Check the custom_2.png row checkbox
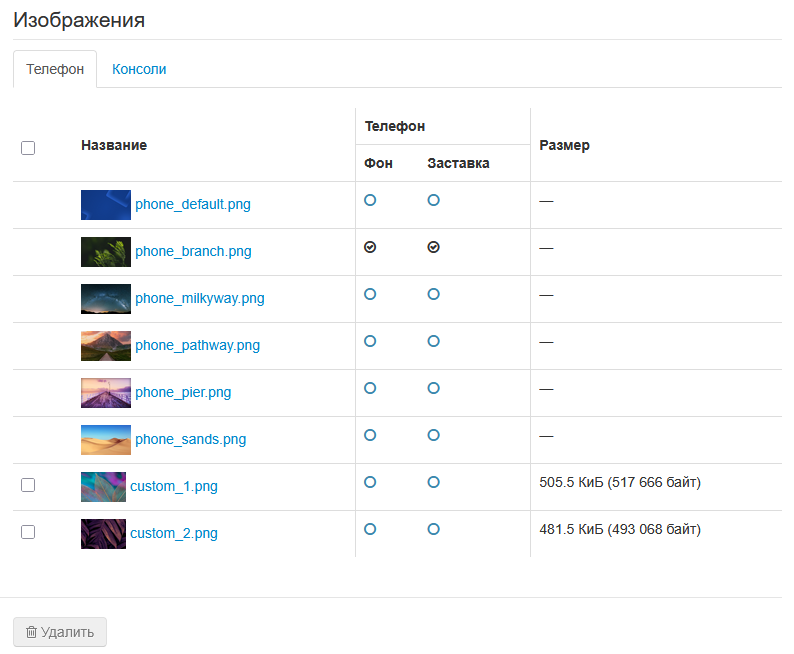 tap(28, 532)
